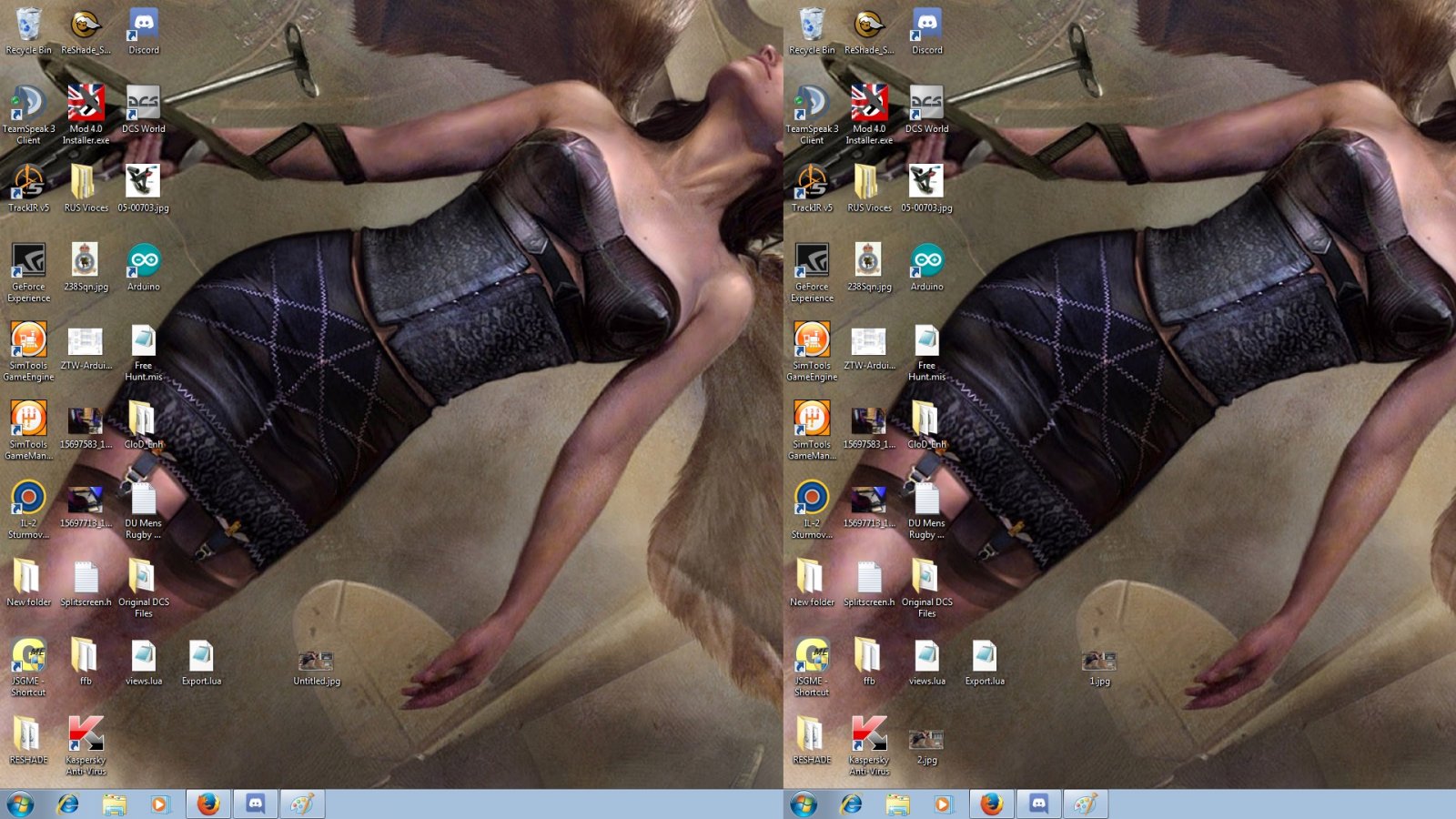Select RESHADE folder on the right screen

tap(812, 741)
